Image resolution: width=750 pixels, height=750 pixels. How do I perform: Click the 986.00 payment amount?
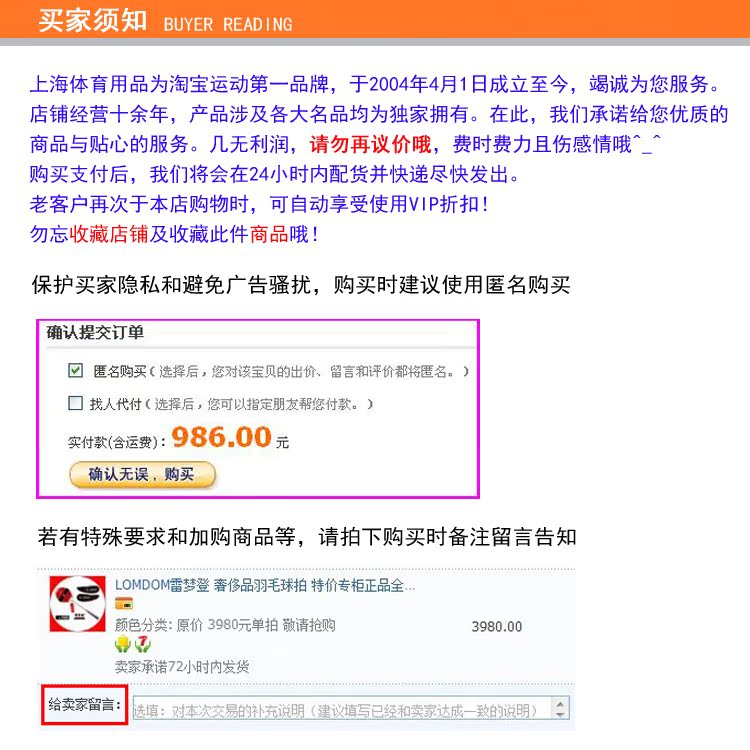(x=221, y=437)
